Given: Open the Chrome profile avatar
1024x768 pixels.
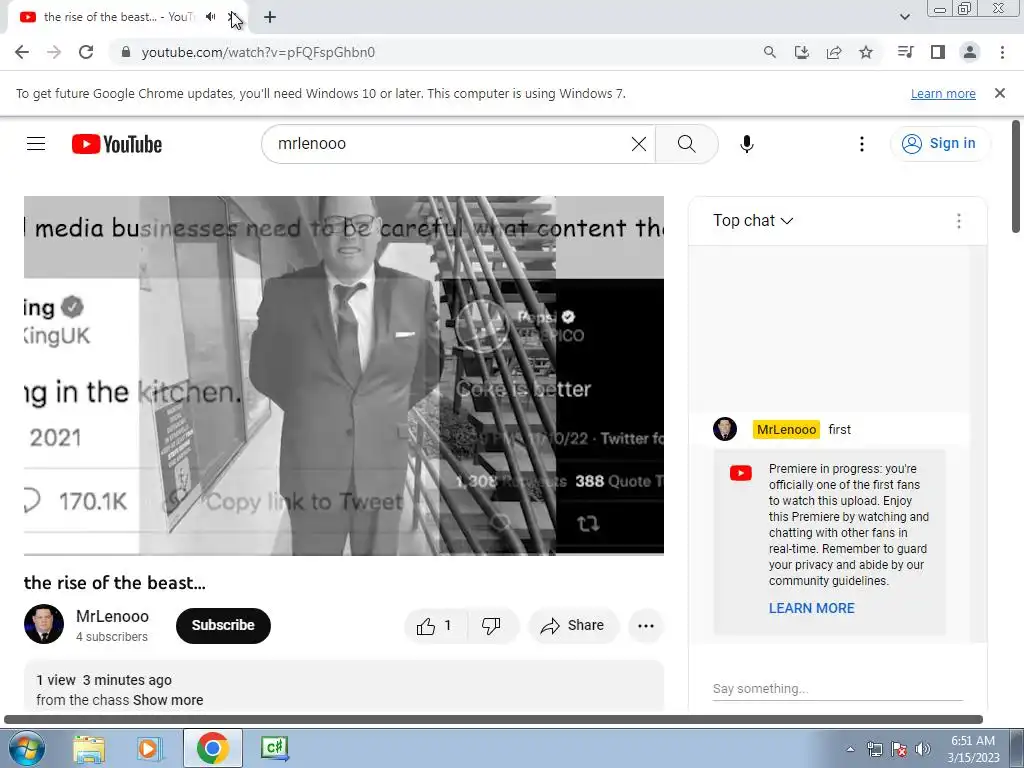Looking at the screenshot, I should coord(970,52).
